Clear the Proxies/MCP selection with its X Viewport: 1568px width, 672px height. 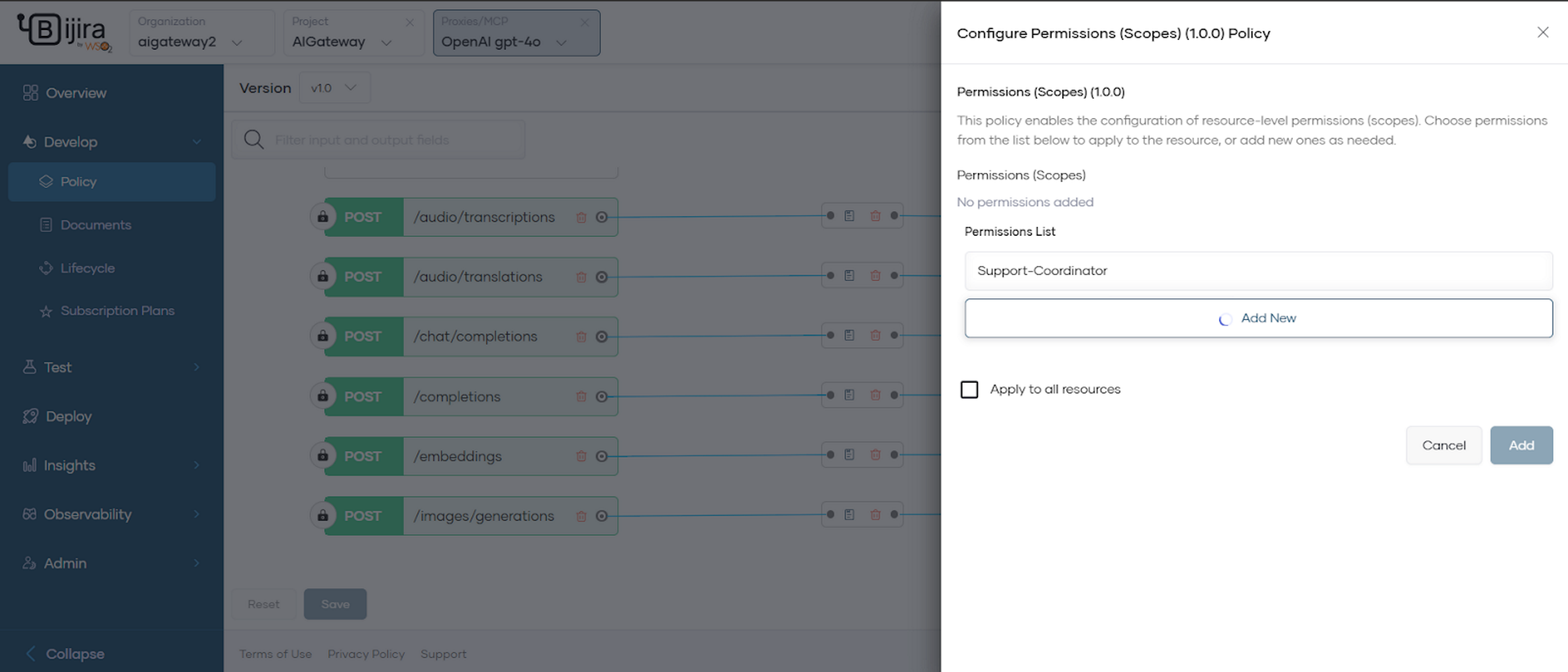585,22
